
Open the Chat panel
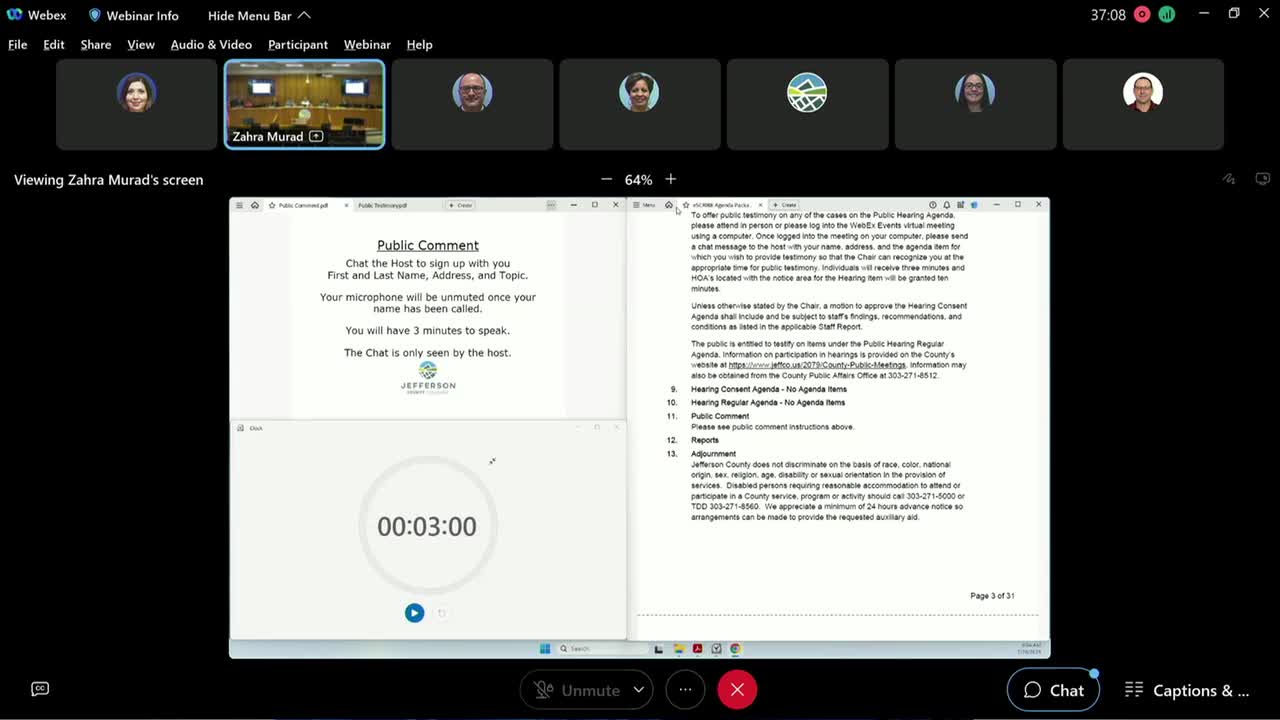tap(1053, 690)
